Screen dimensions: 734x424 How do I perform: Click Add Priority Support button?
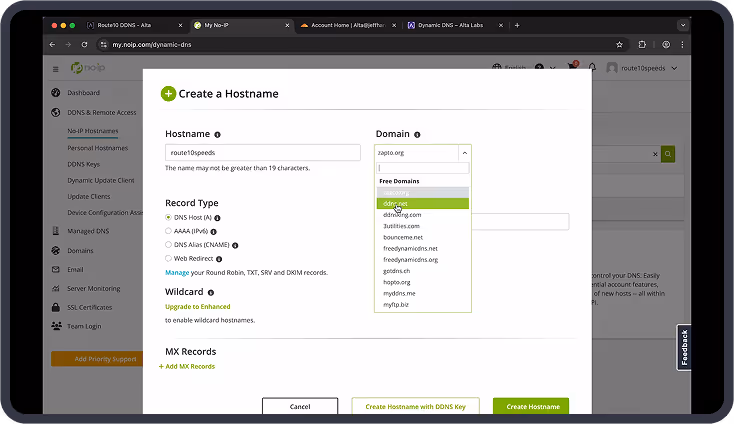(x=97, y=359)
